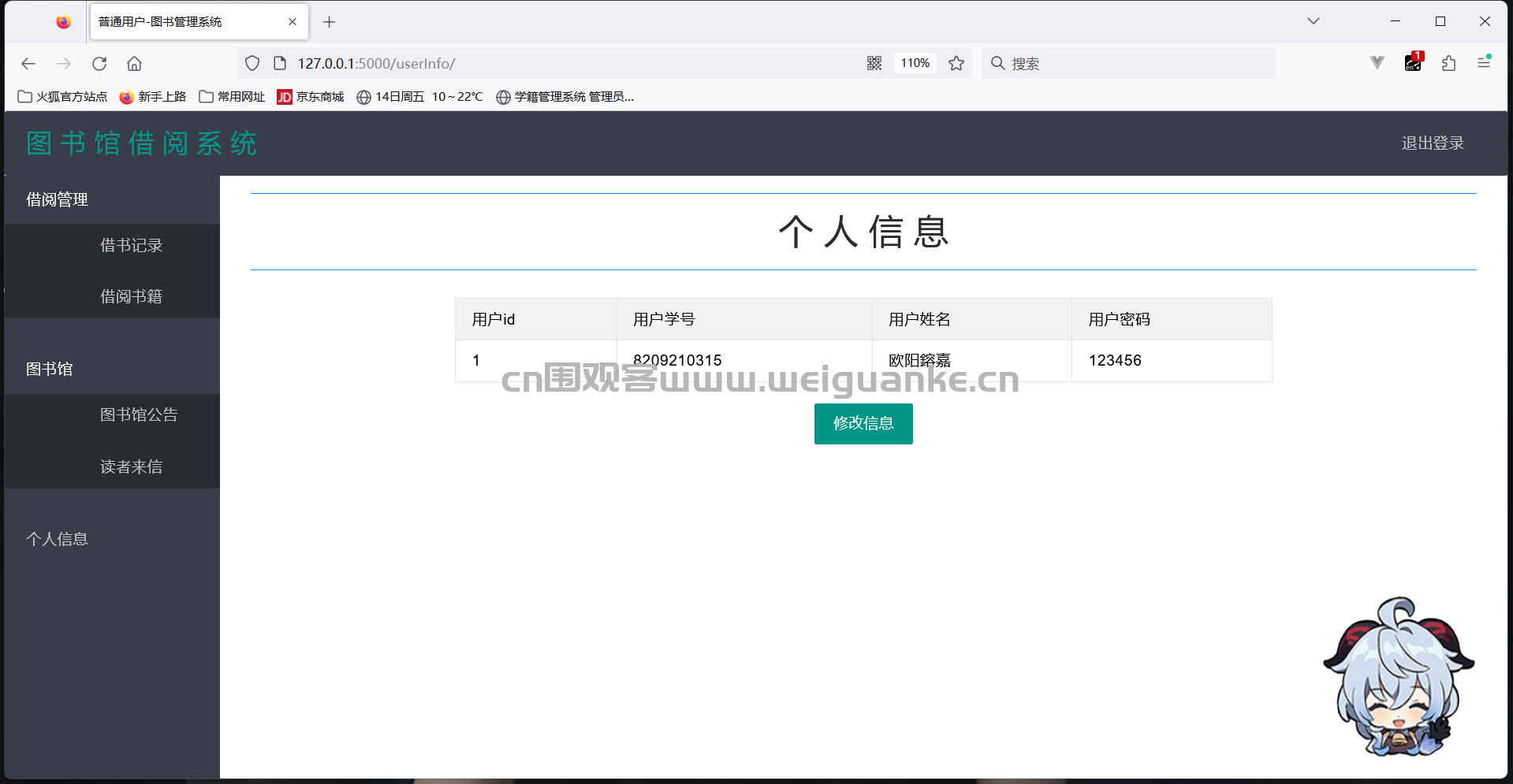Screen dimensions: 1513x784
Task: Reload the page with the refresh icon
Action: click(99, 64)
